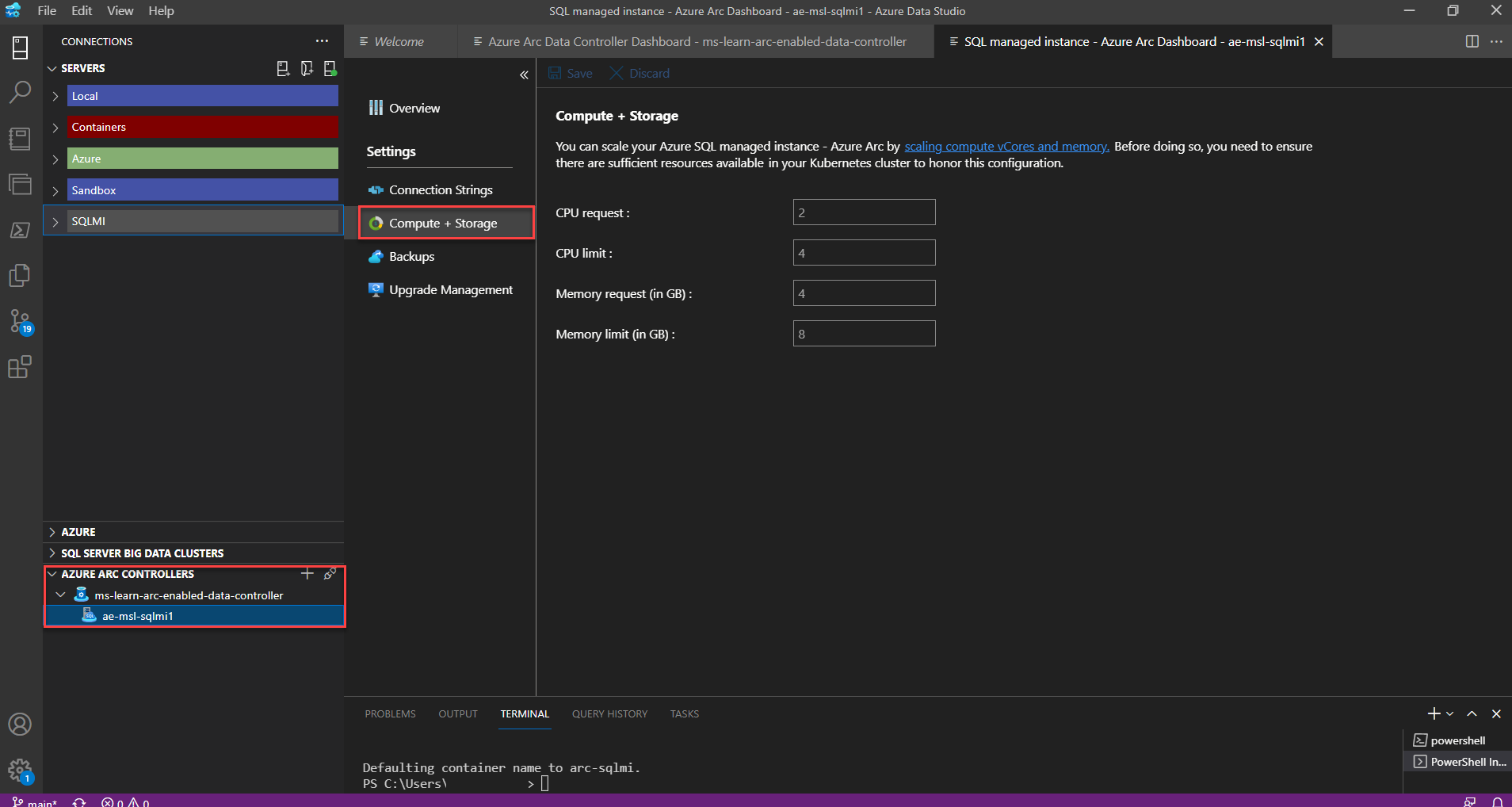Click the connect controller plug icon
Image resolution: width=1512 pixels, height=807 pixels.
coord(330,573)
